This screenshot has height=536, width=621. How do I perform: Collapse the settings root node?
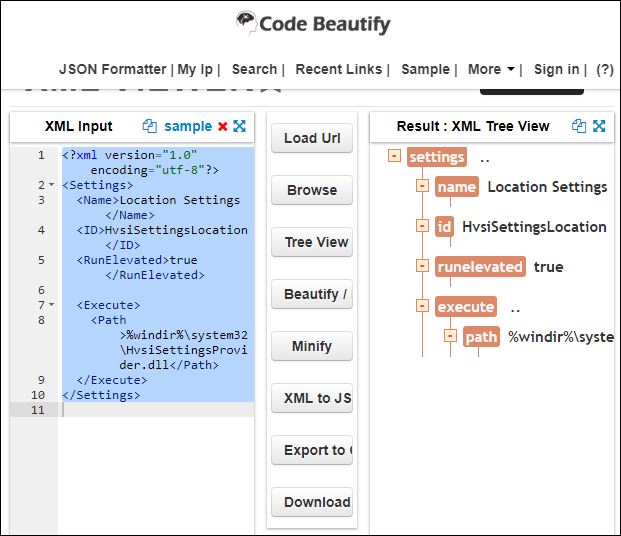coord(394,157)
